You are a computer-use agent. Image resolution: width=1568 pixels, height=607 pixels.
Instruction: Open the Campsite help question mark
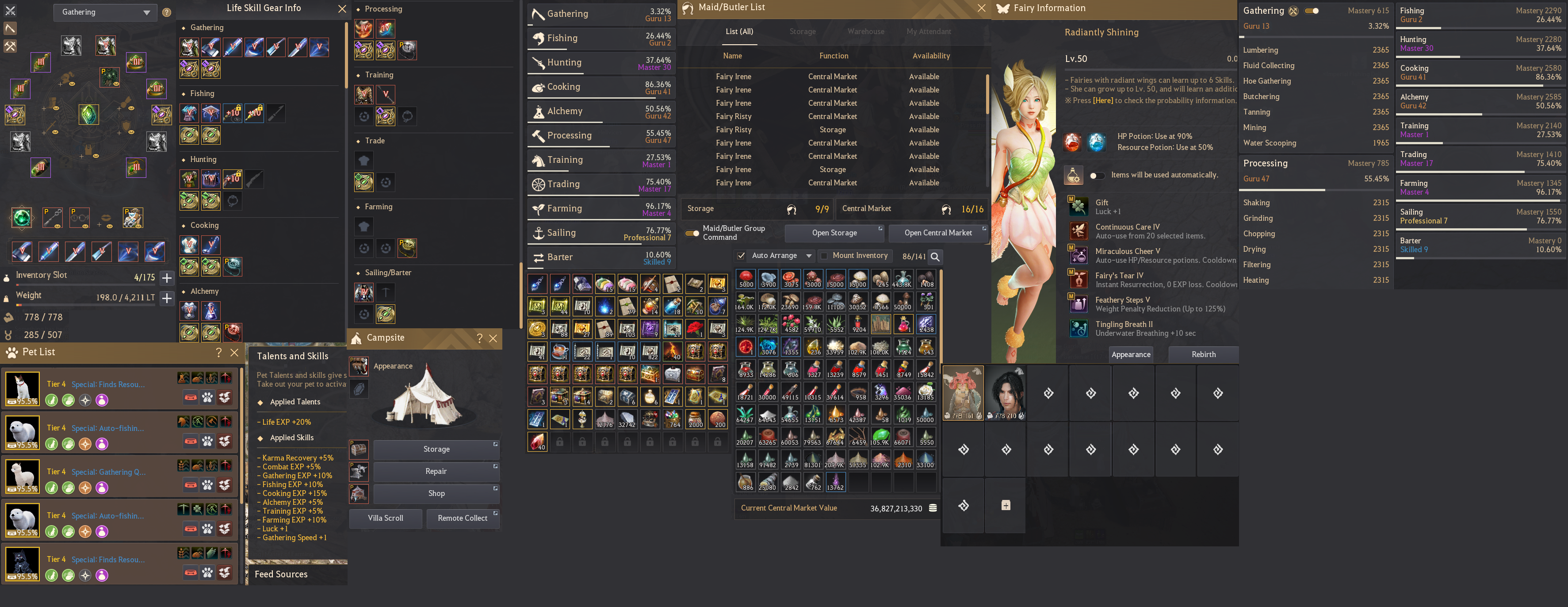[479, 338]
